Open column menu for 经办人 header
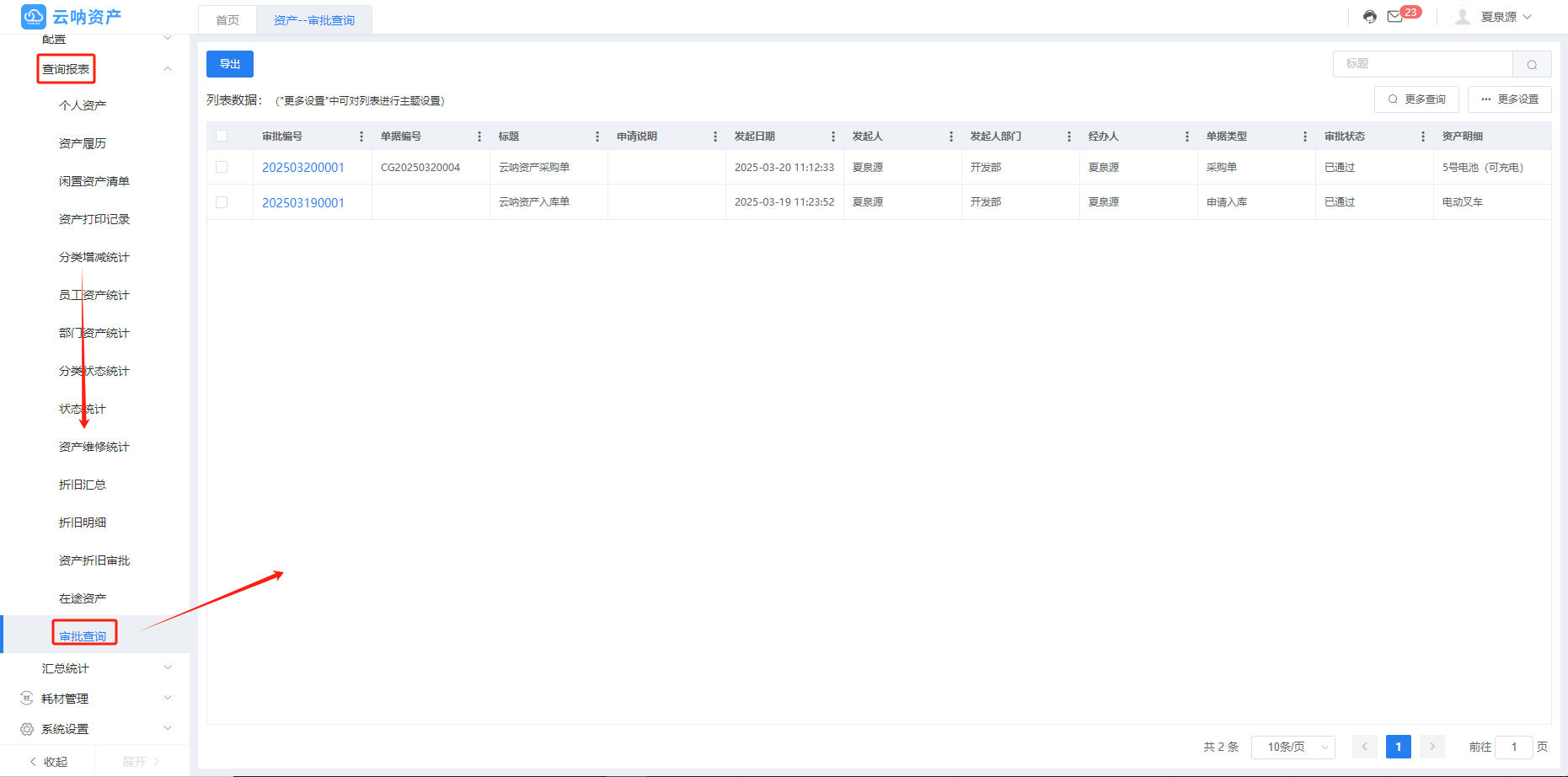The width and height of the screenshot is (1568, 777). 1187,137
